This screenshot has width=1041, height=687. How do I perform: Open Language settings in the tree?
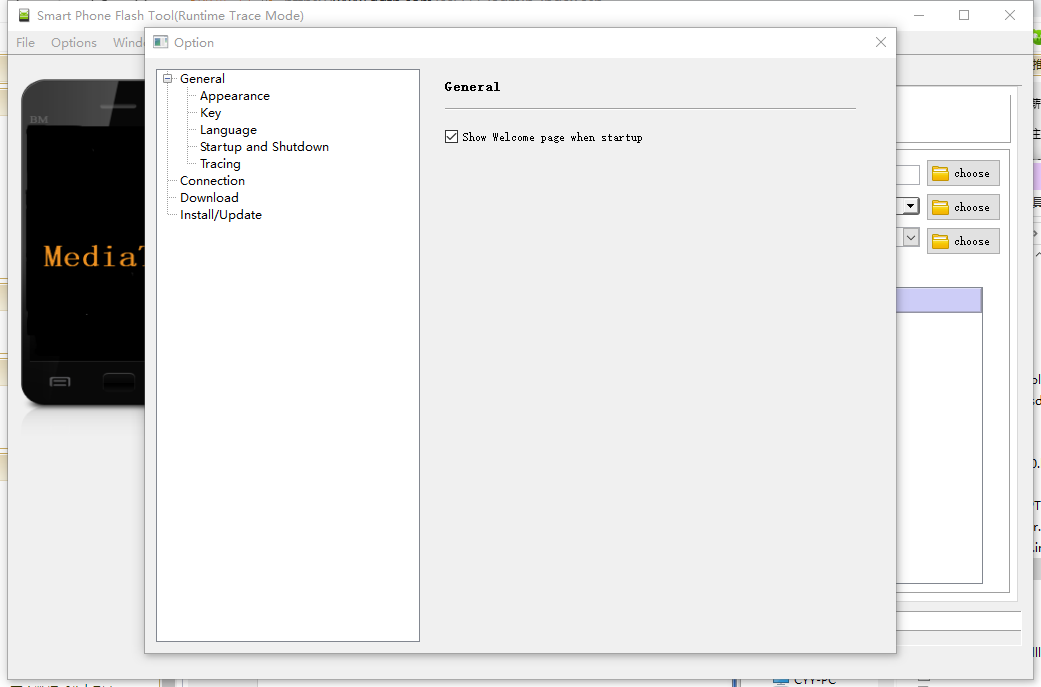(228, 130)
